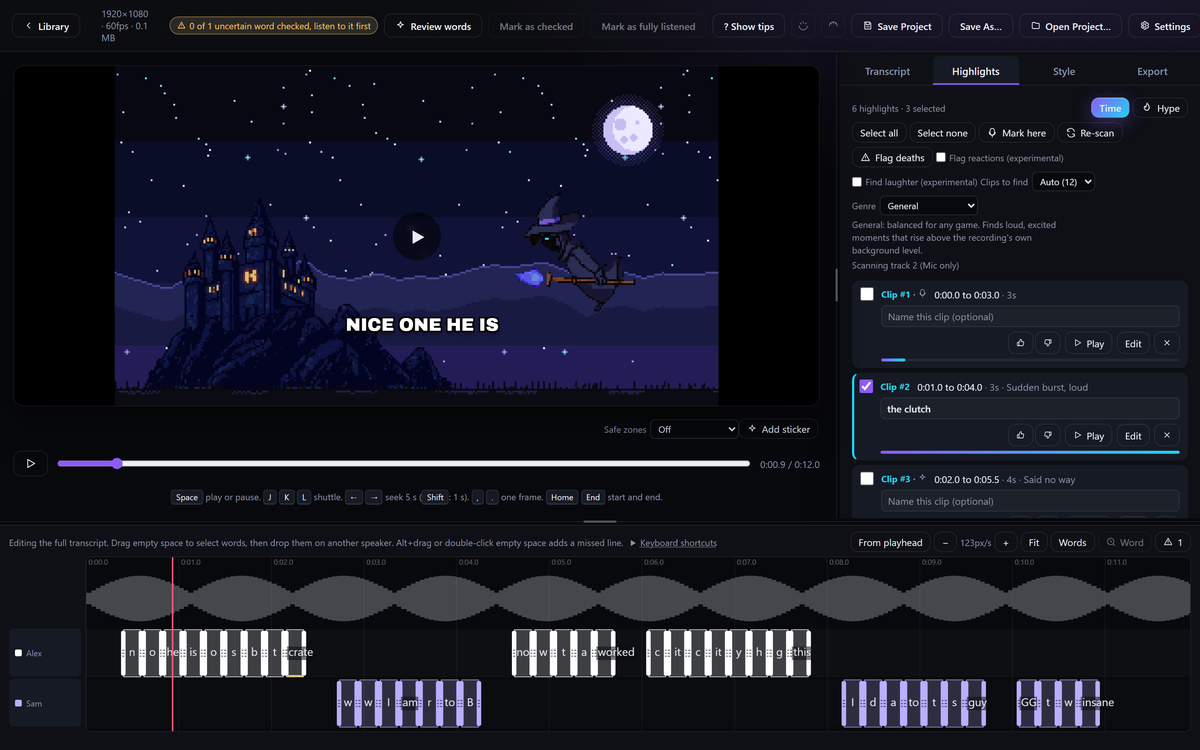Click the word "insane" in Sam's track
The height and width of the screenshot is (750, 1200).
[x=1097, y=703]
